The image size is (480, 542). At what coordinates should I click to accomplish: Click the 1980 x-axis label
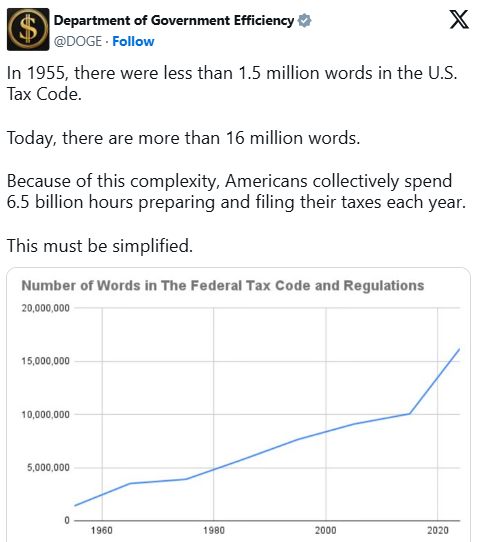[x=214, y=530]
